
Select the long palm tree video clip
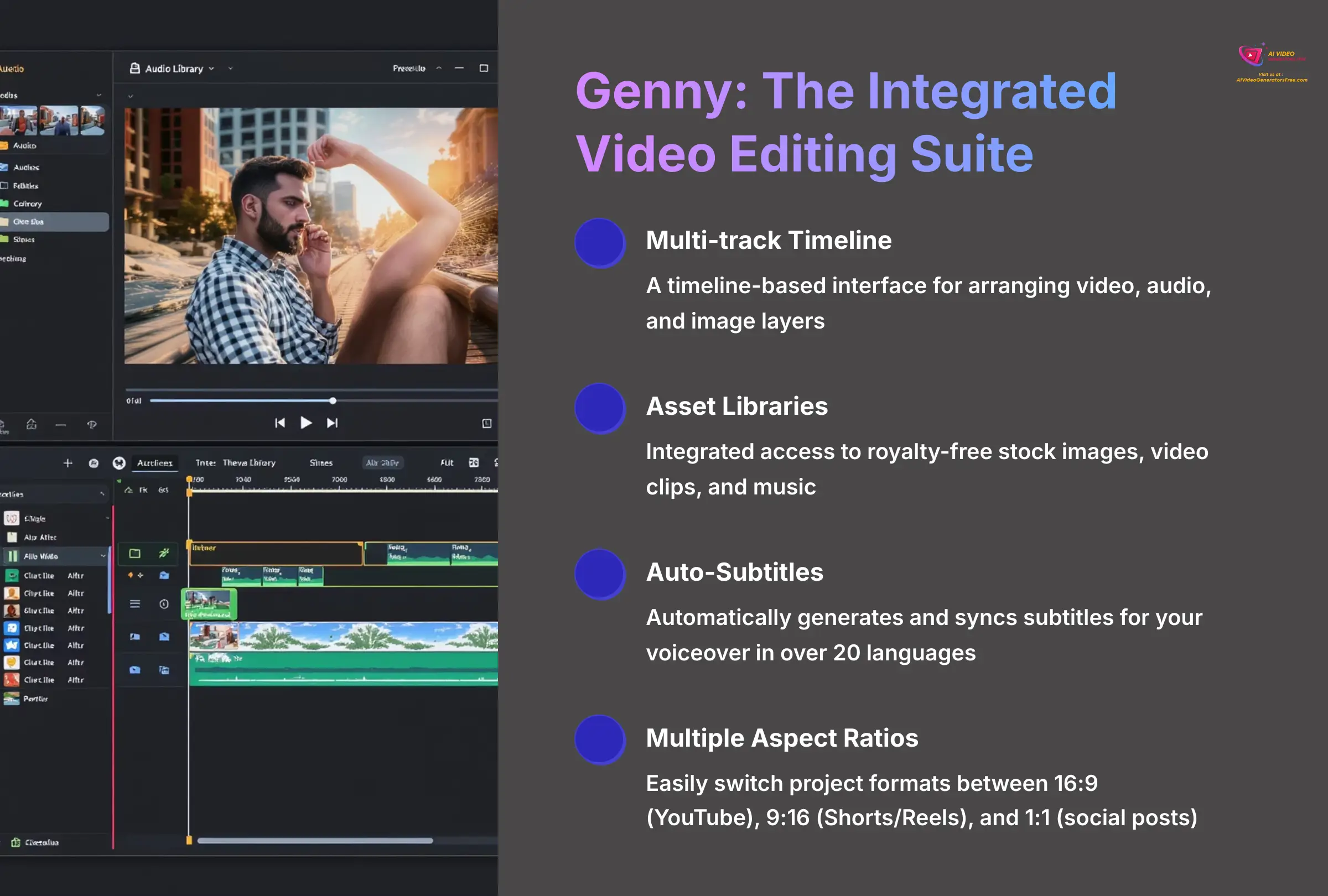[344, 637]
